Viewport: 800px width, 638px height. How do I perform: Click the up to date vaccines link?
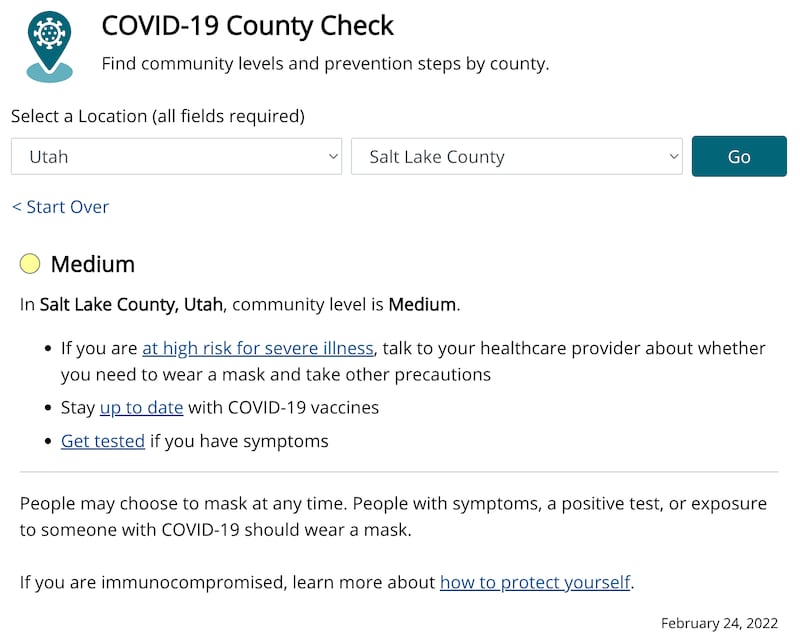point(141,407)
